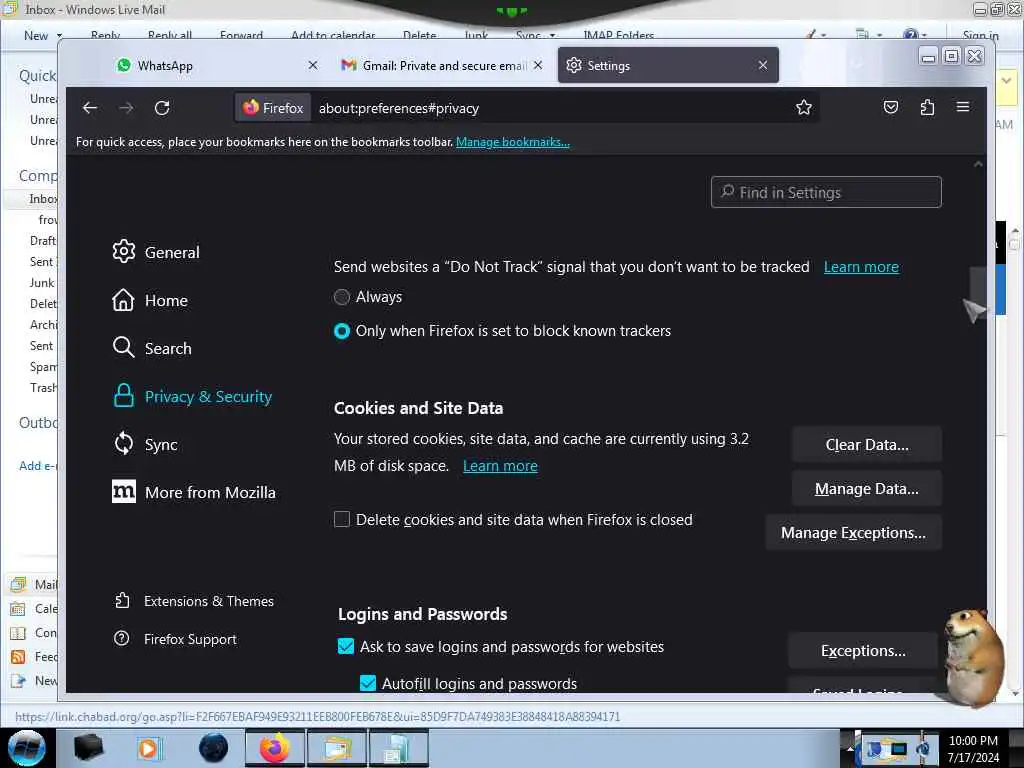Open Junk folder in Windows Live Mail
Image resolution: width=1024 pixels, height=768 pixels.
click(x=42, y=283)
